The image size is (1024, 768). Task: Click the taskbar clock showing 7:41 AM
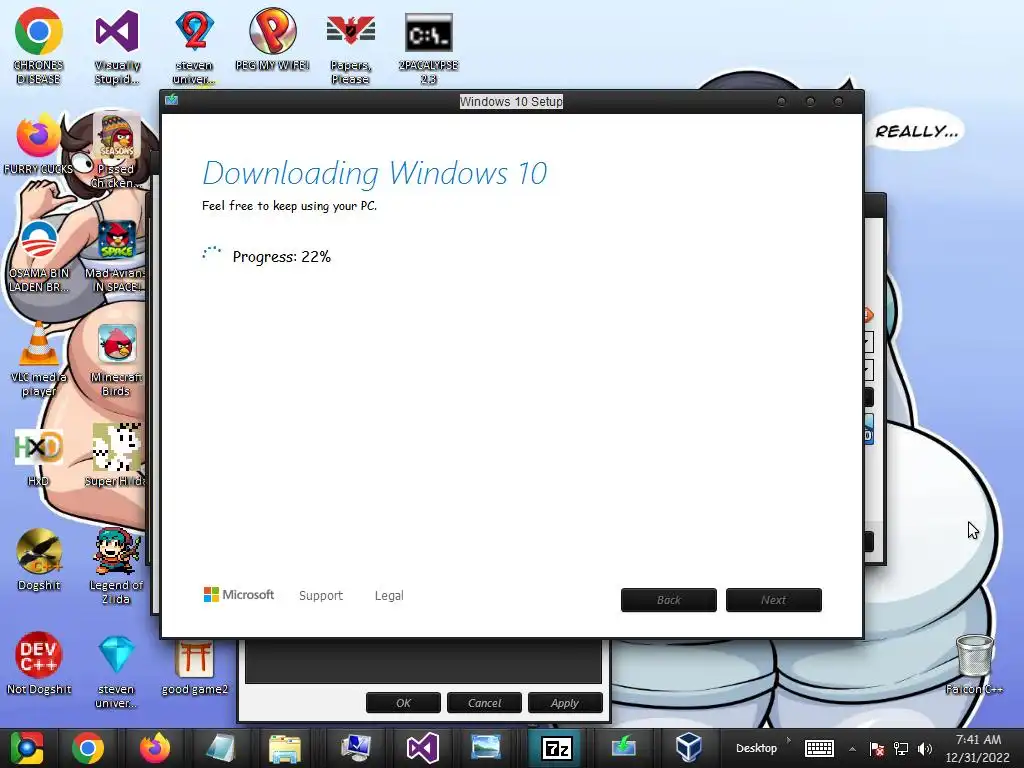(978, 748)
